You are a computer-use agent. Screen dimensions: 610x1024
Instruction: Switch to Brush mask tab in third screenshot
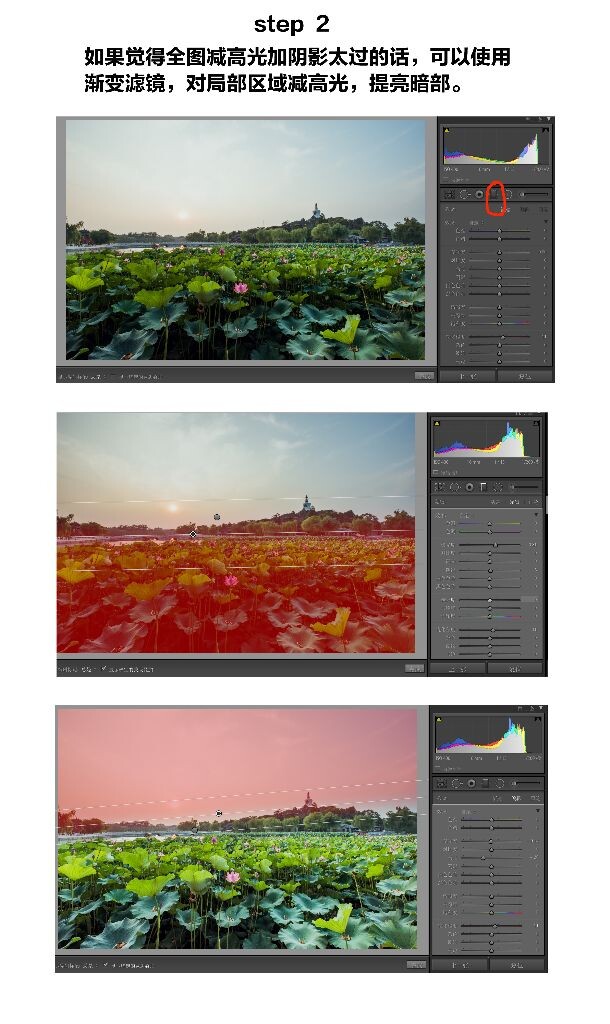tap(535, 798)
